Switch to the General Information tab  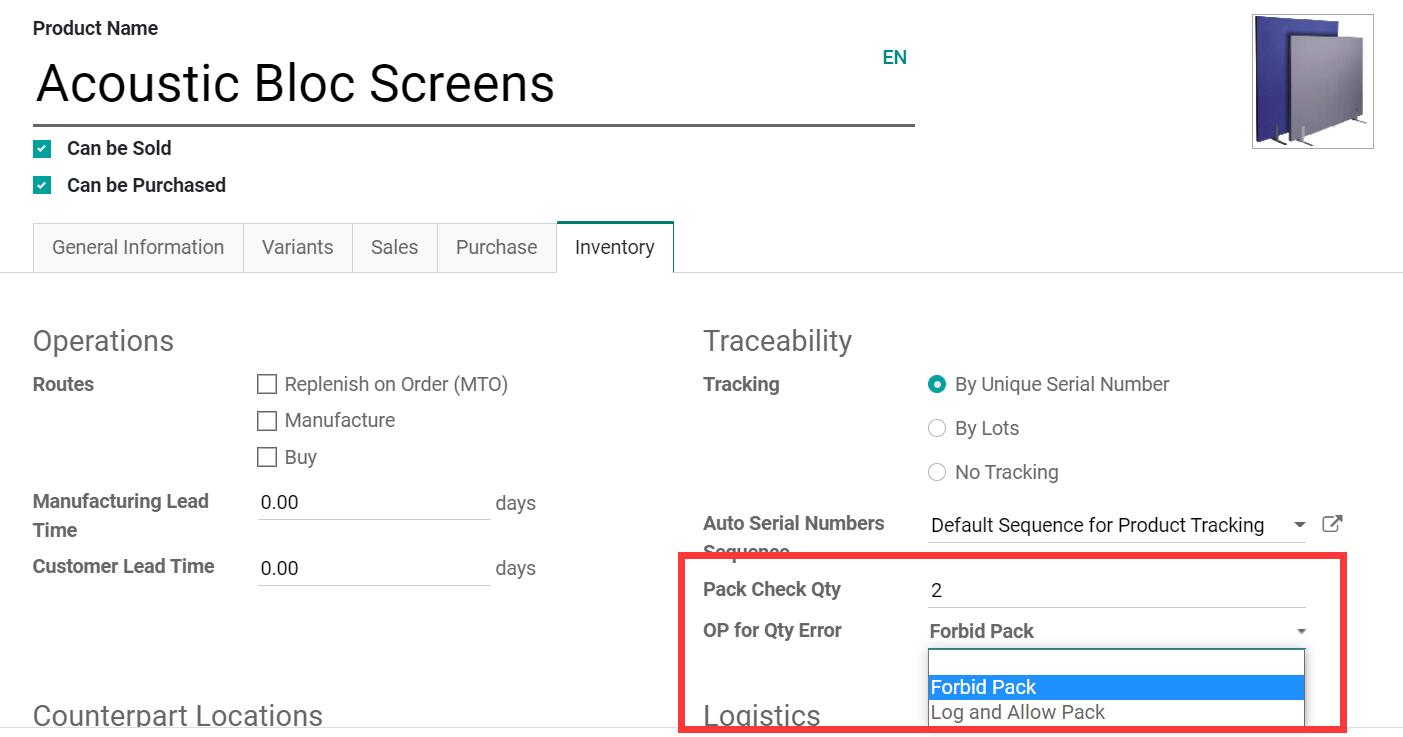click(138, 248)
